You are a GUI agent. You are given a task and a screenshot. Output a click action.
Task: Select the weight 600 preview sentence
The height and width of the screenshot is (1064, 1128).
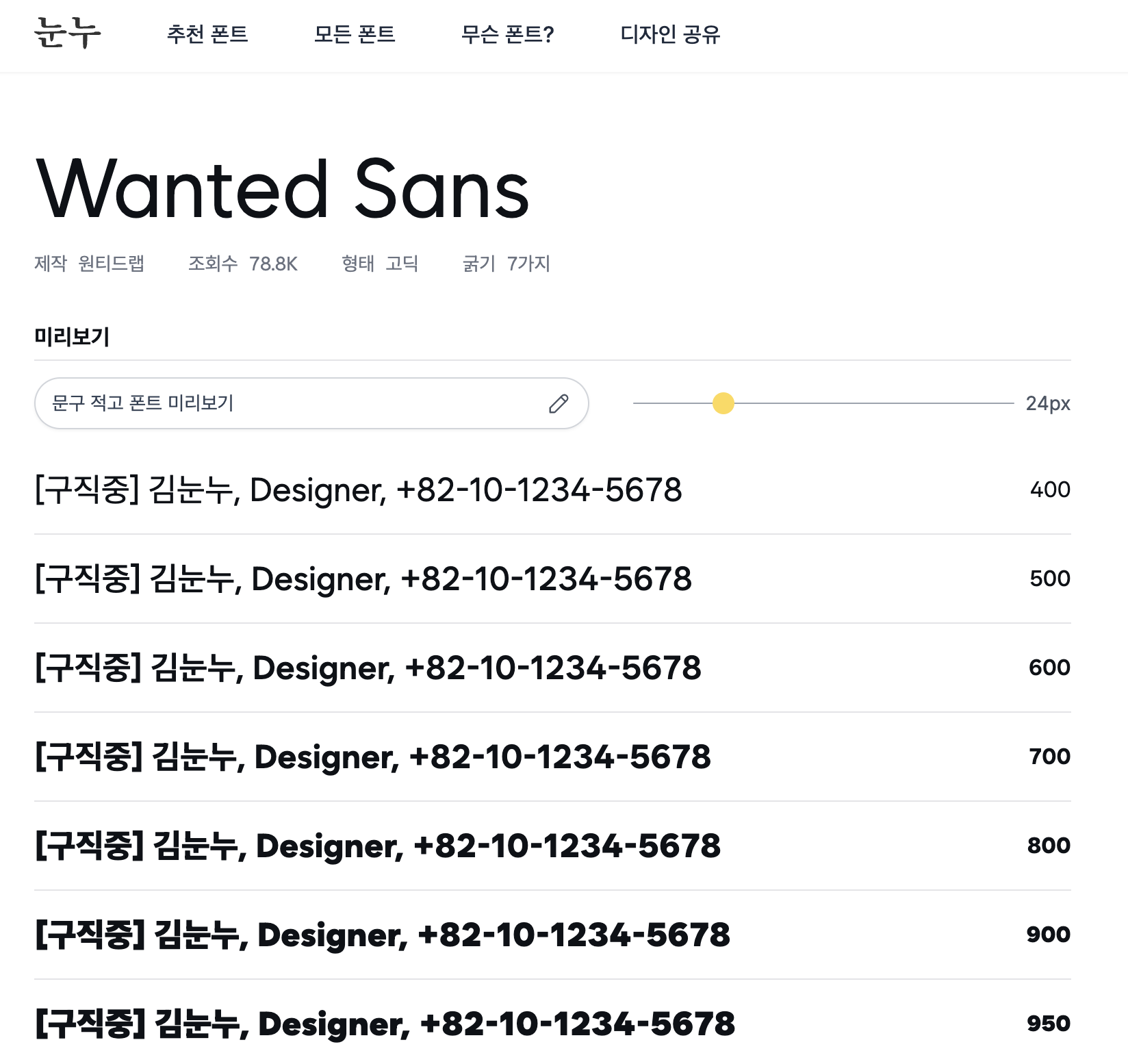coord(368,668)
